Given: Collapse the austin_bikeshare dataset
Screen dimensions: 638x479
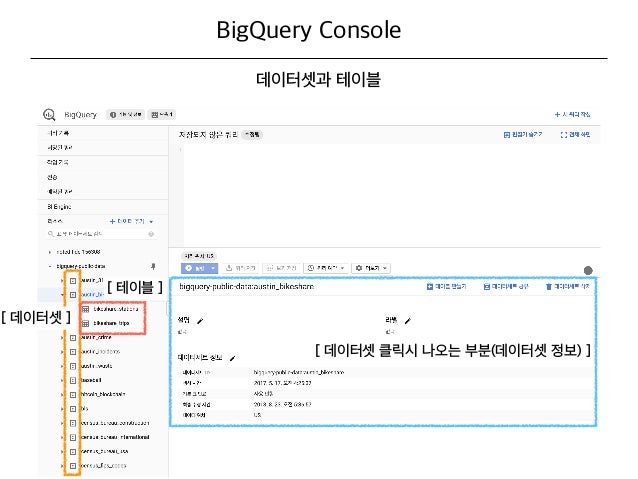Looking at the screenshot, I should pyautogui.click(x=62, y=294).
